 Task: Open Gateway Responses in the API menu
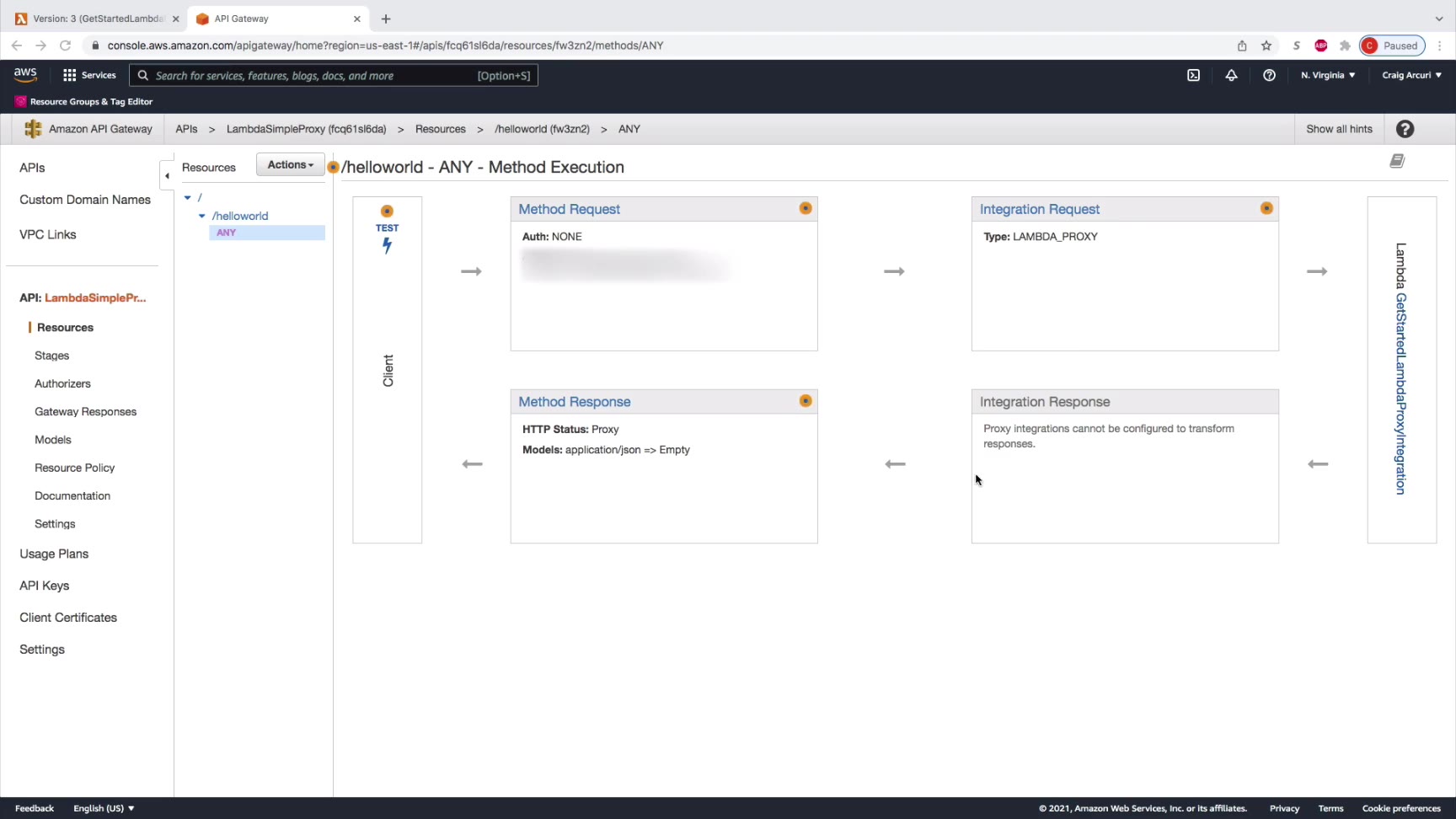85,411
